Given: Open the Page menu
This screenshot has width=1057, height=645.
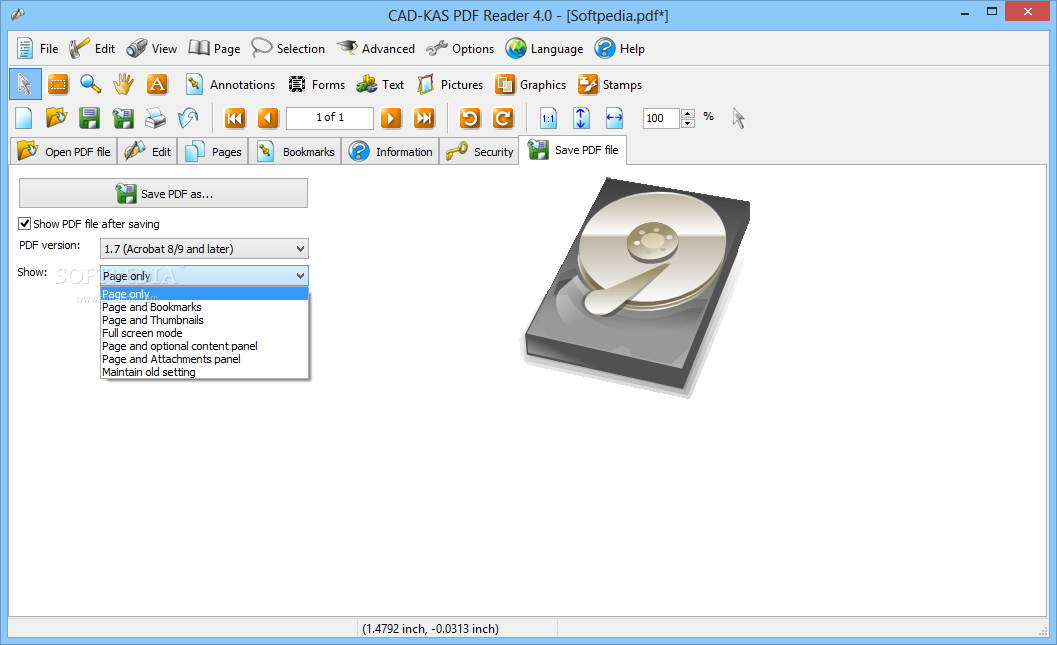Looking at the screenshot, I should click(x=214, y=49).
